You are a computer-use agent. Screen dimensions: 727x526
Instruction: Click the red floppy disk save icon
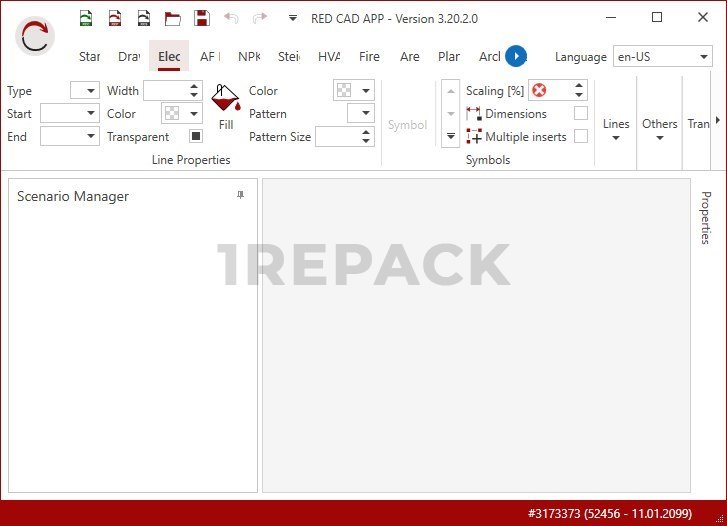[x=202, y=18]
